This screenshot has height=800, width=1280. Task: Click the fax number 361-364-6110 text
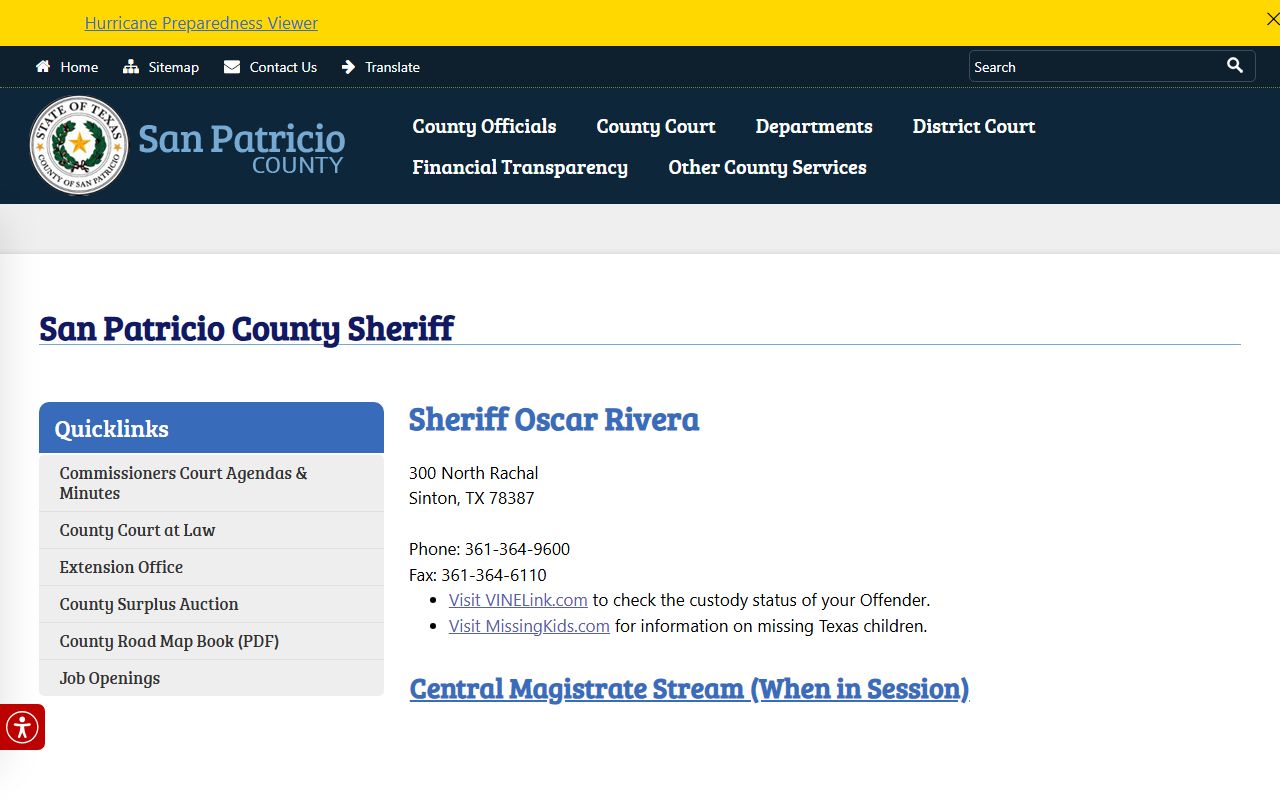(494, 575)
